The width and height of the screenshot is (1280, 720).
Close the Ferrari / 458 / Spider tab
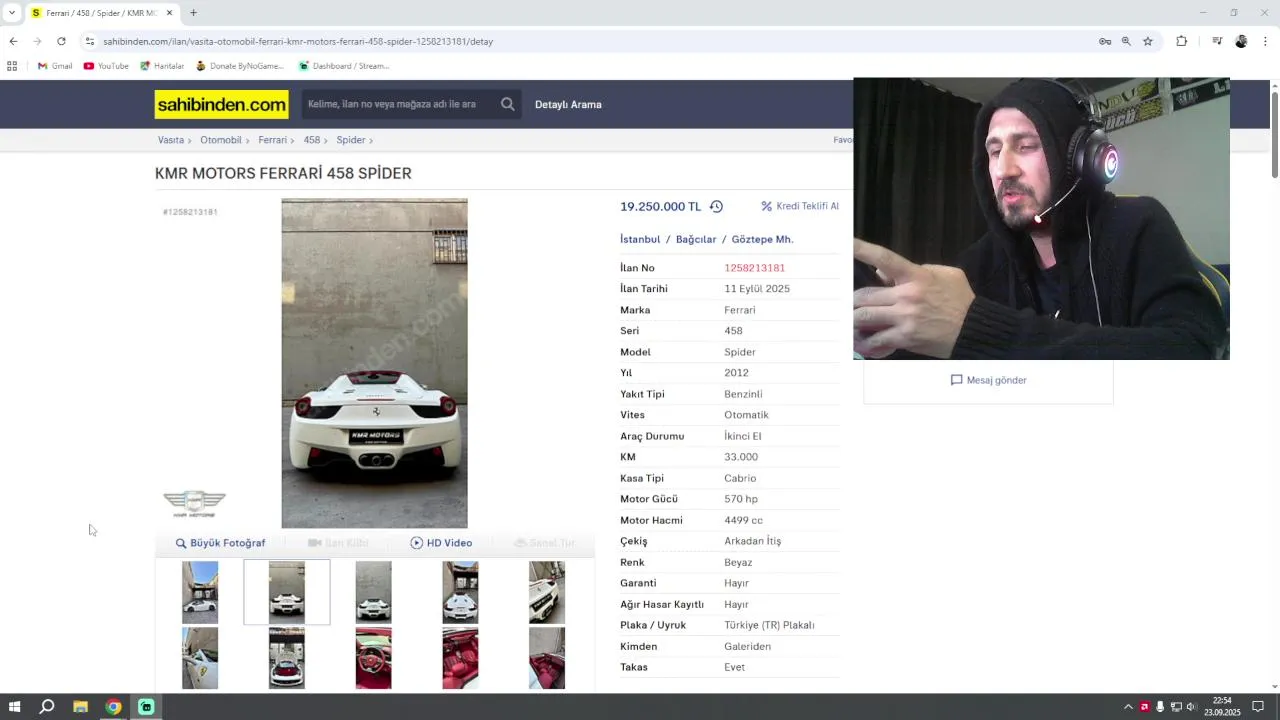[x=169, y=13]
